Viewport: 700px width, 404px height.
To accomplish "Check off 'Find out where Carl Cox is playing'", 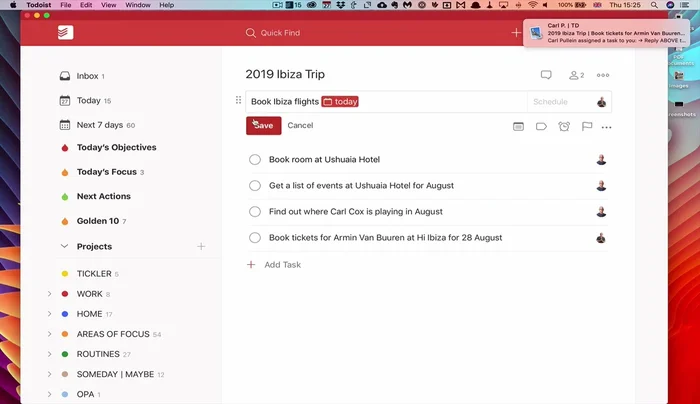I will [x=255, y=212].
